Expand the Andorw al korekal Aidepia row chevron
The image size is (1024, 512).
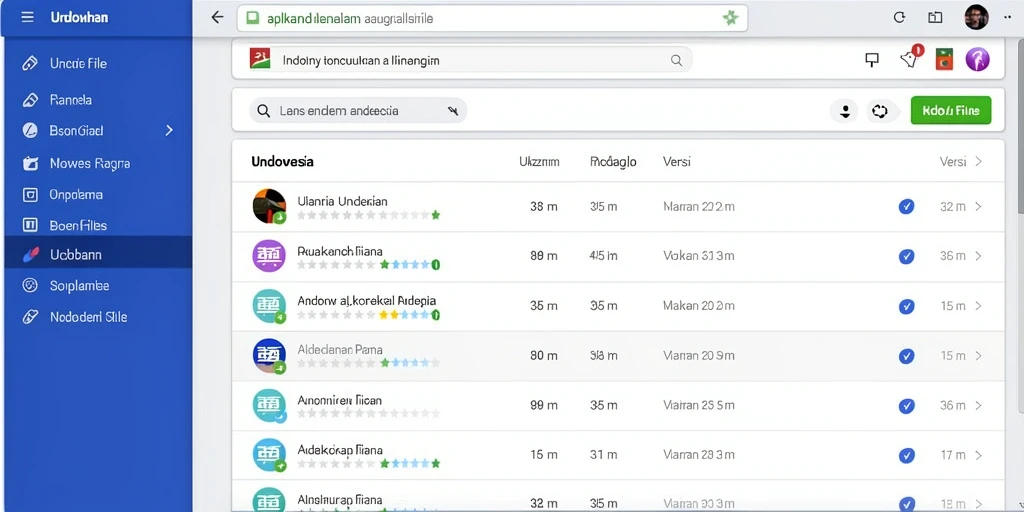coord(978,306)
